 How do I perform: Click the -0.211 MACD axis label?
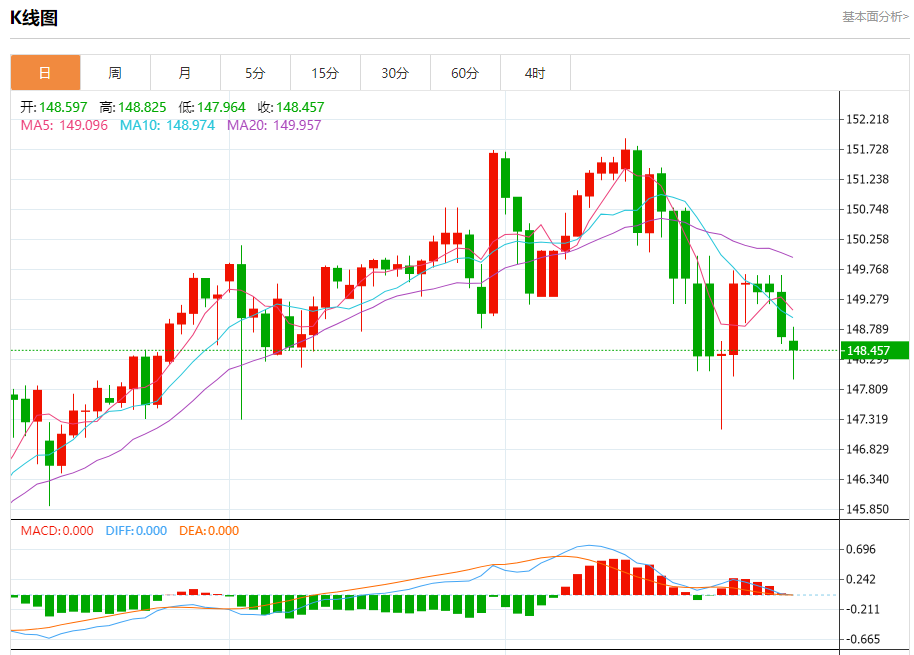[863, 610]
